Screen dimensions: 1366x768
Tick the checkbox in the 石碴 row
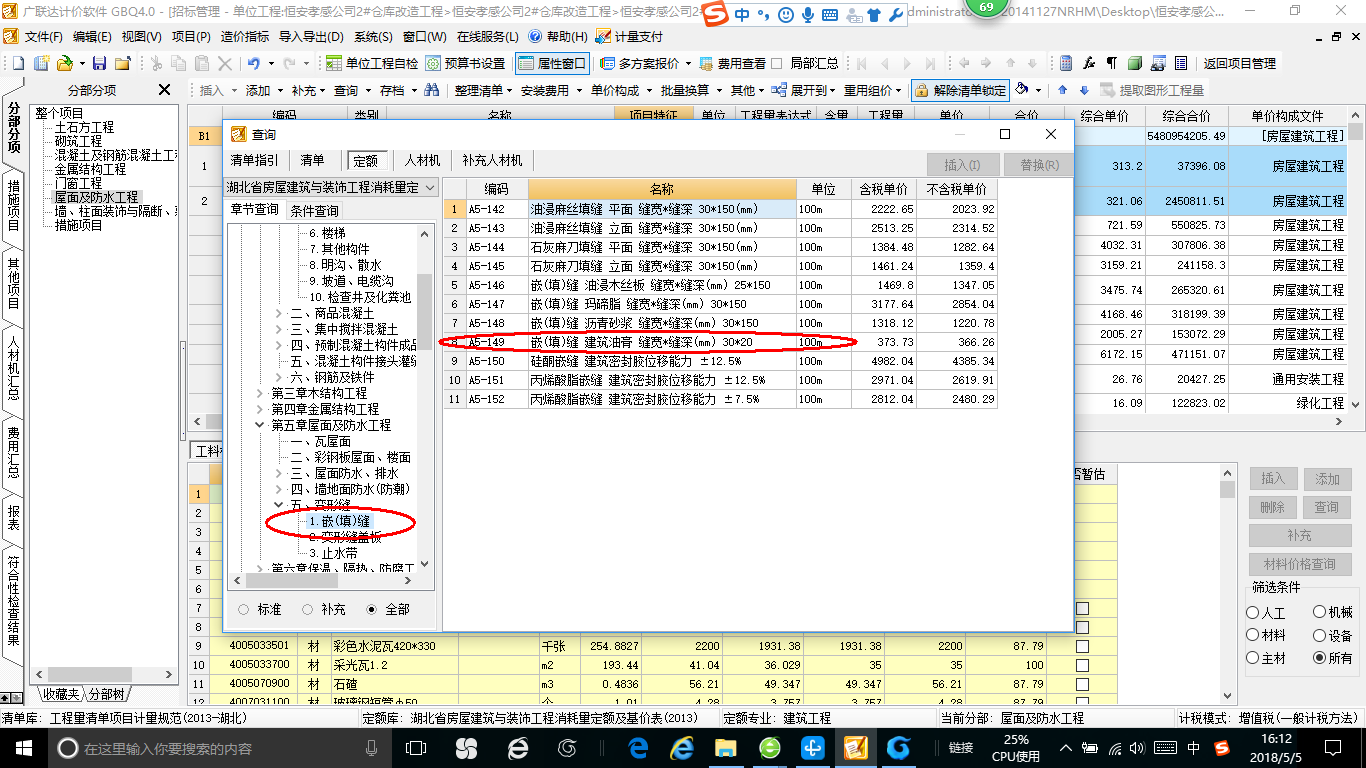(1082, 684)
